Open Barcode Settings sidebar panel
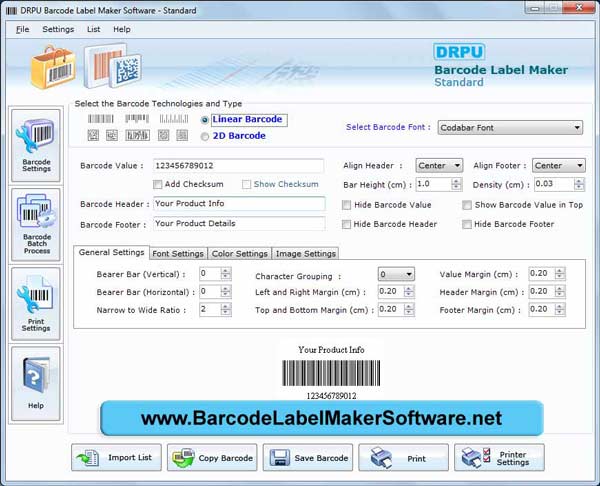Viewport: 600px width, 486px height. 36,145
